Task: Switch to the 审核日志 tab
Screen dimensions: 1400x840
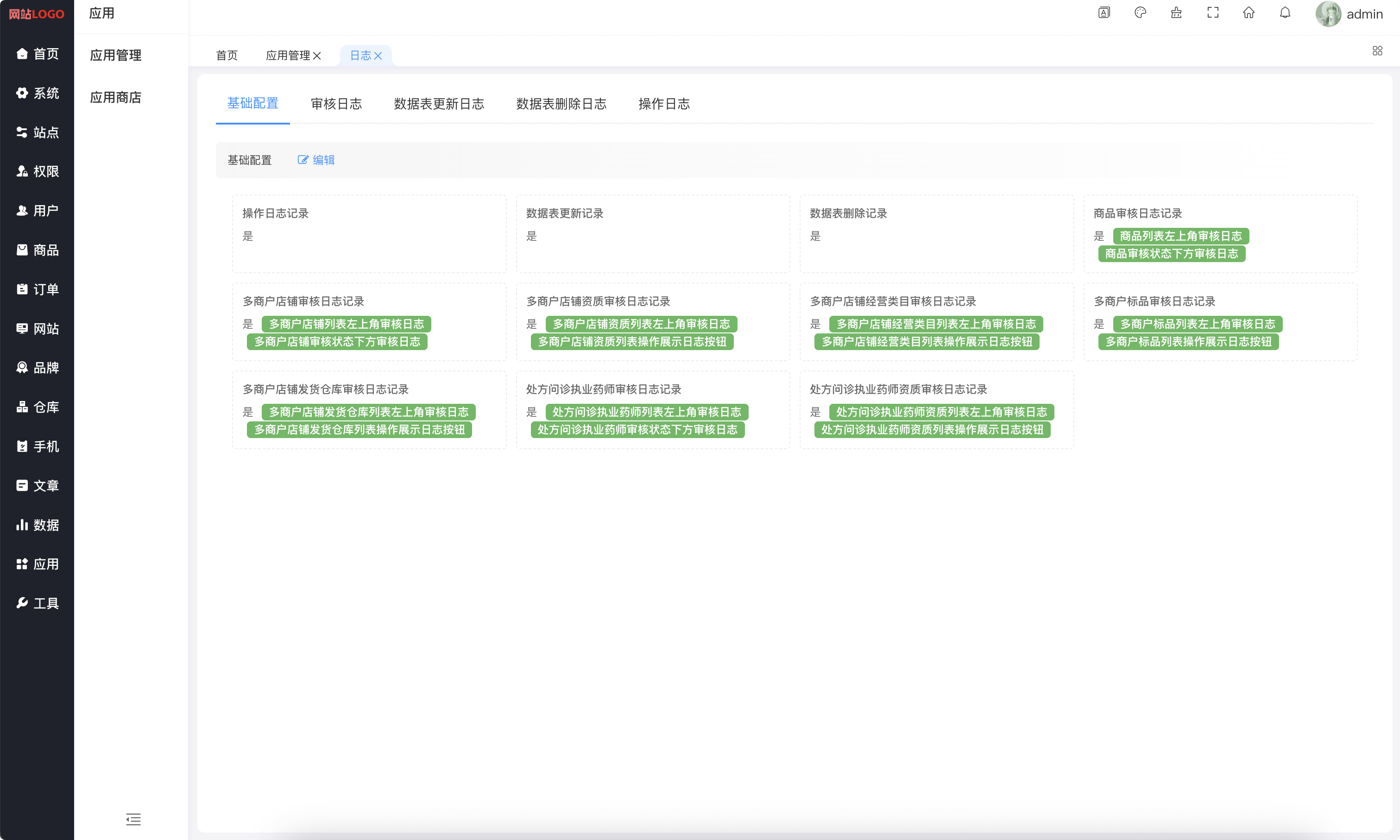Action: tap(336, 104)
